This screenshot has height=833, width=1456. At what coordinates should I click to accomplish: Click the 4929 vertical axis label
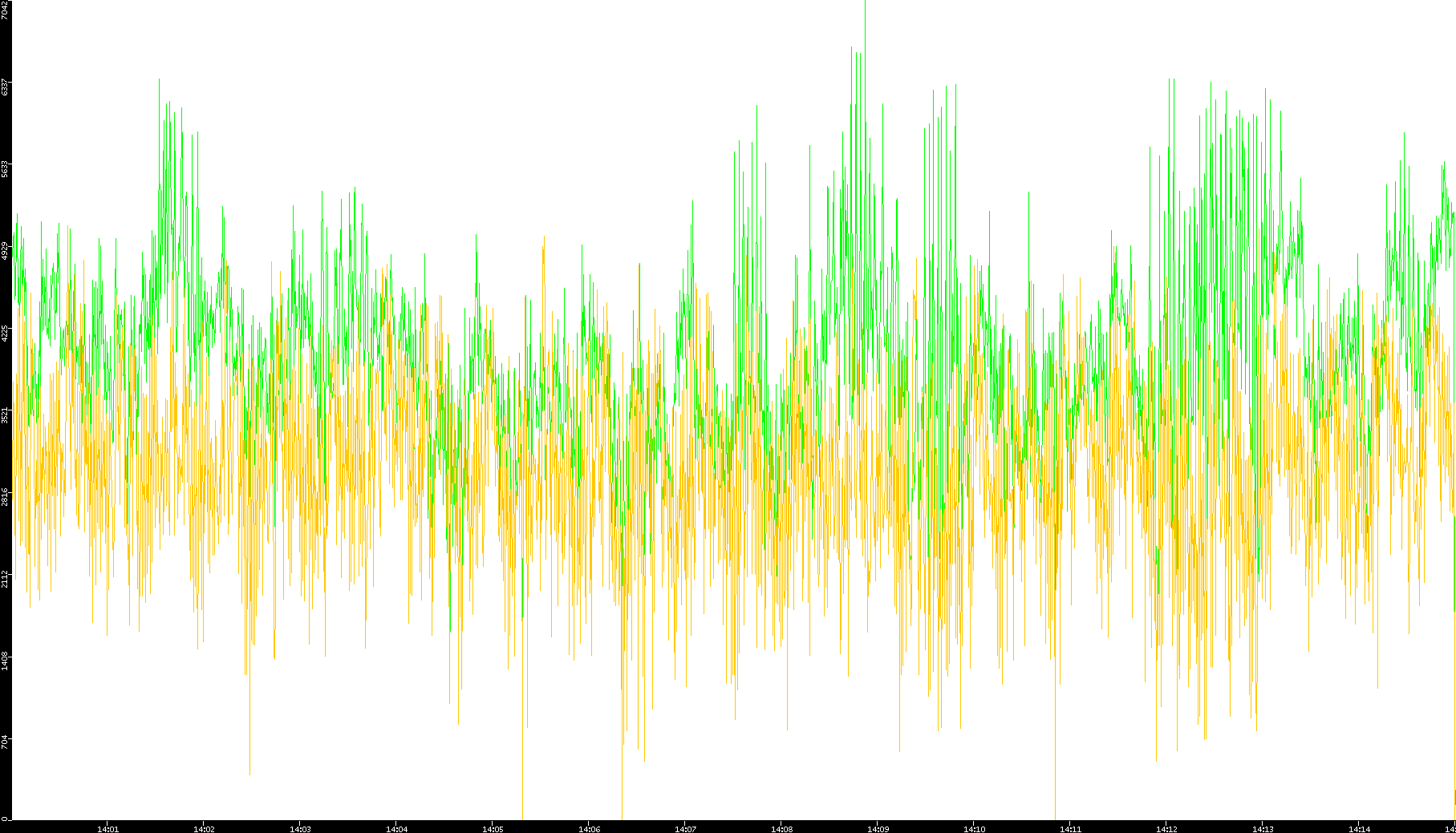click(x=5, y=251)
